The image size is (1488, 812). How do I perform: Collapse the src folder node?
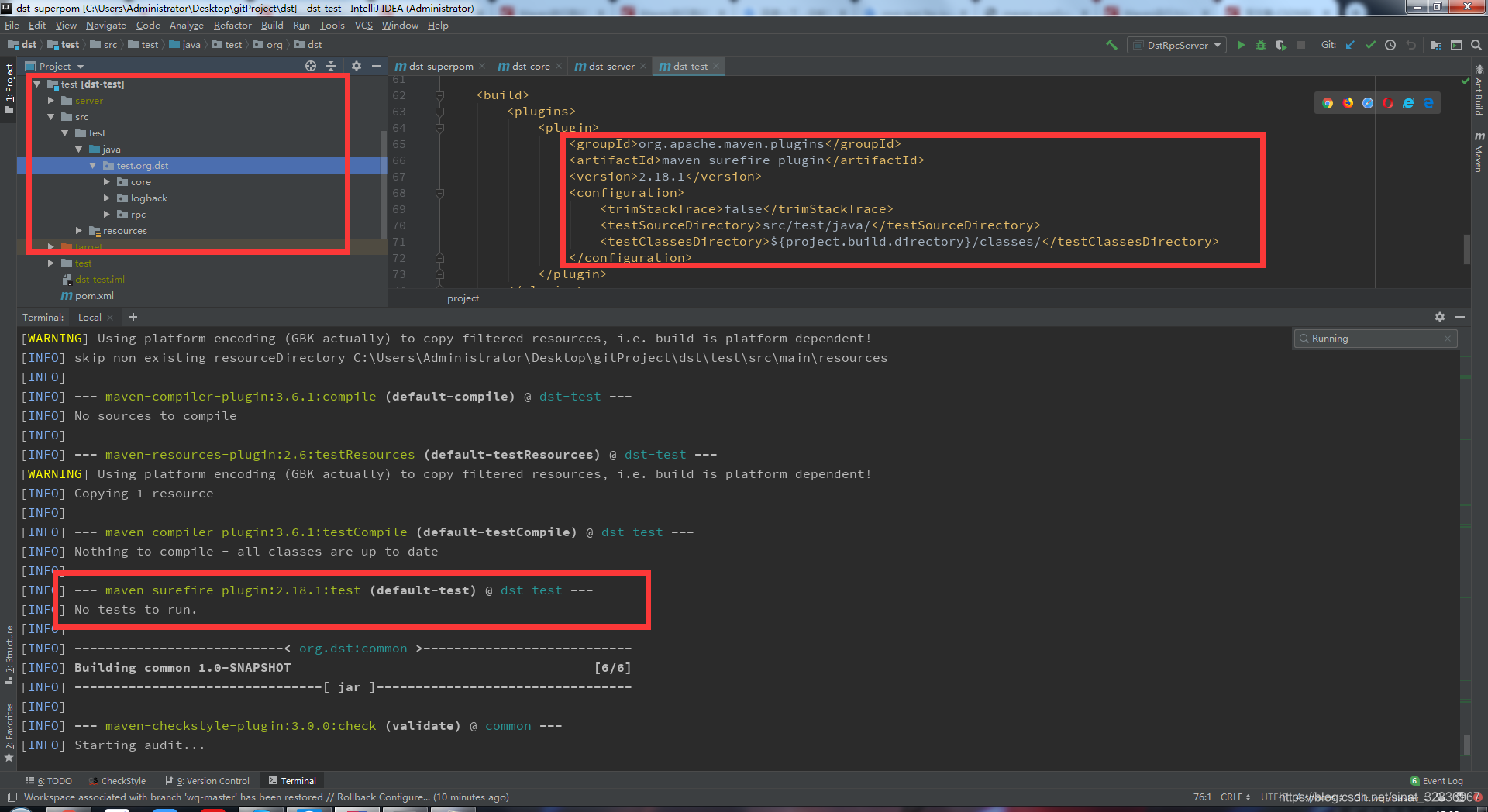(x=50, y=117)
